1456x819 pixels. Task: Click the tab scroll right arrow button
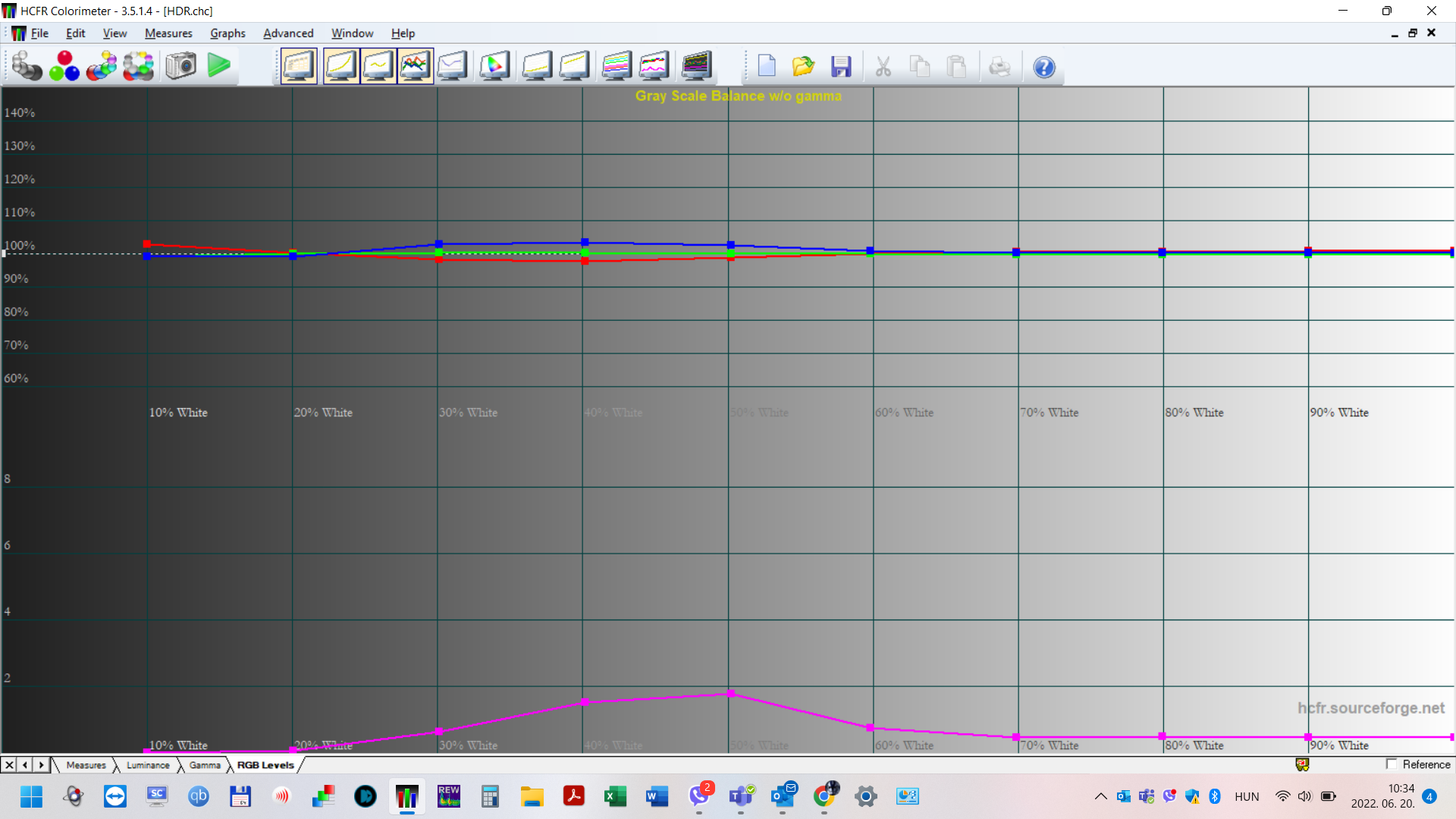coord(42,765)
